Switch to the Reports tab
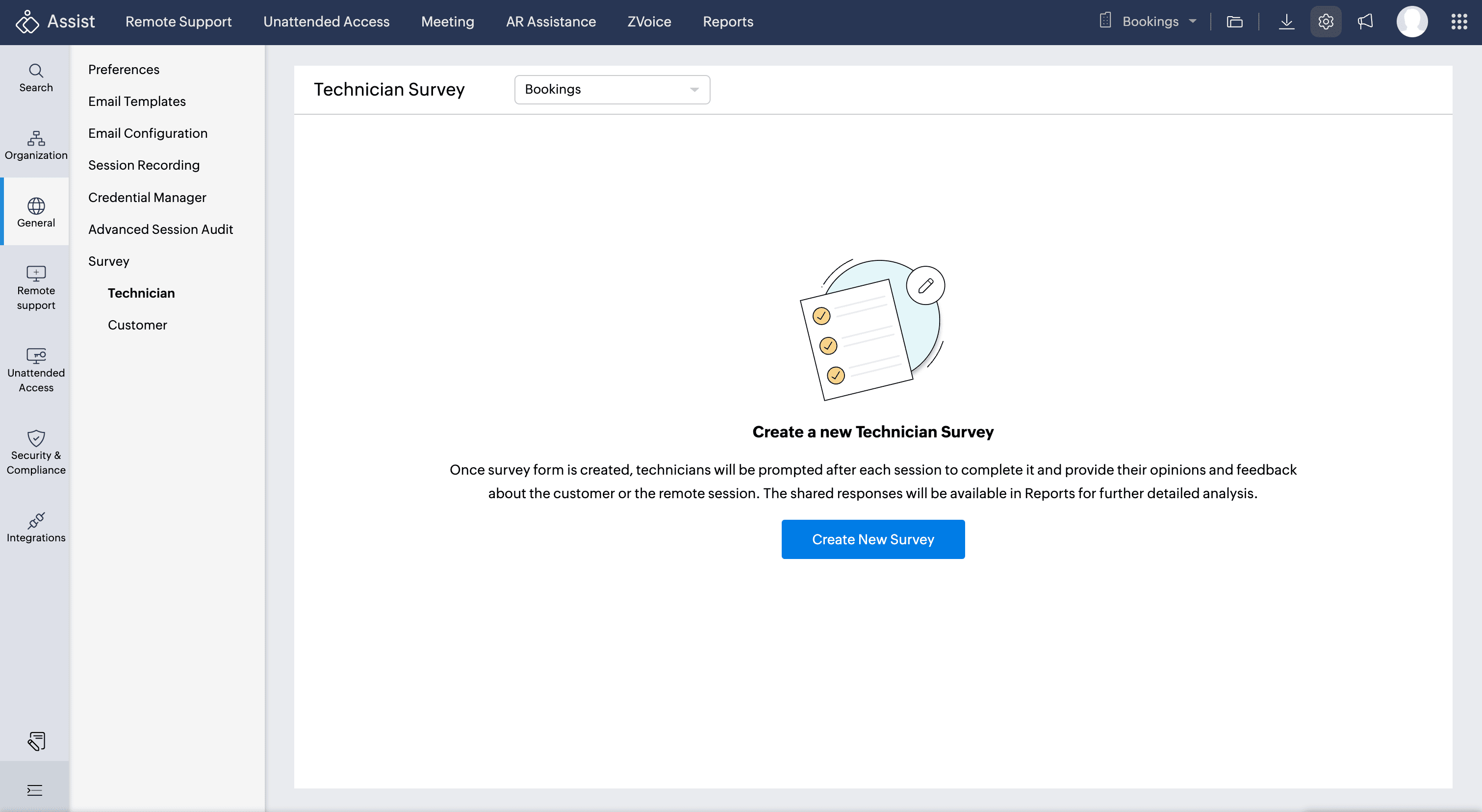The height and width of the screenshot is (812, 1482). pyautogui.click(x=728, y=22)
